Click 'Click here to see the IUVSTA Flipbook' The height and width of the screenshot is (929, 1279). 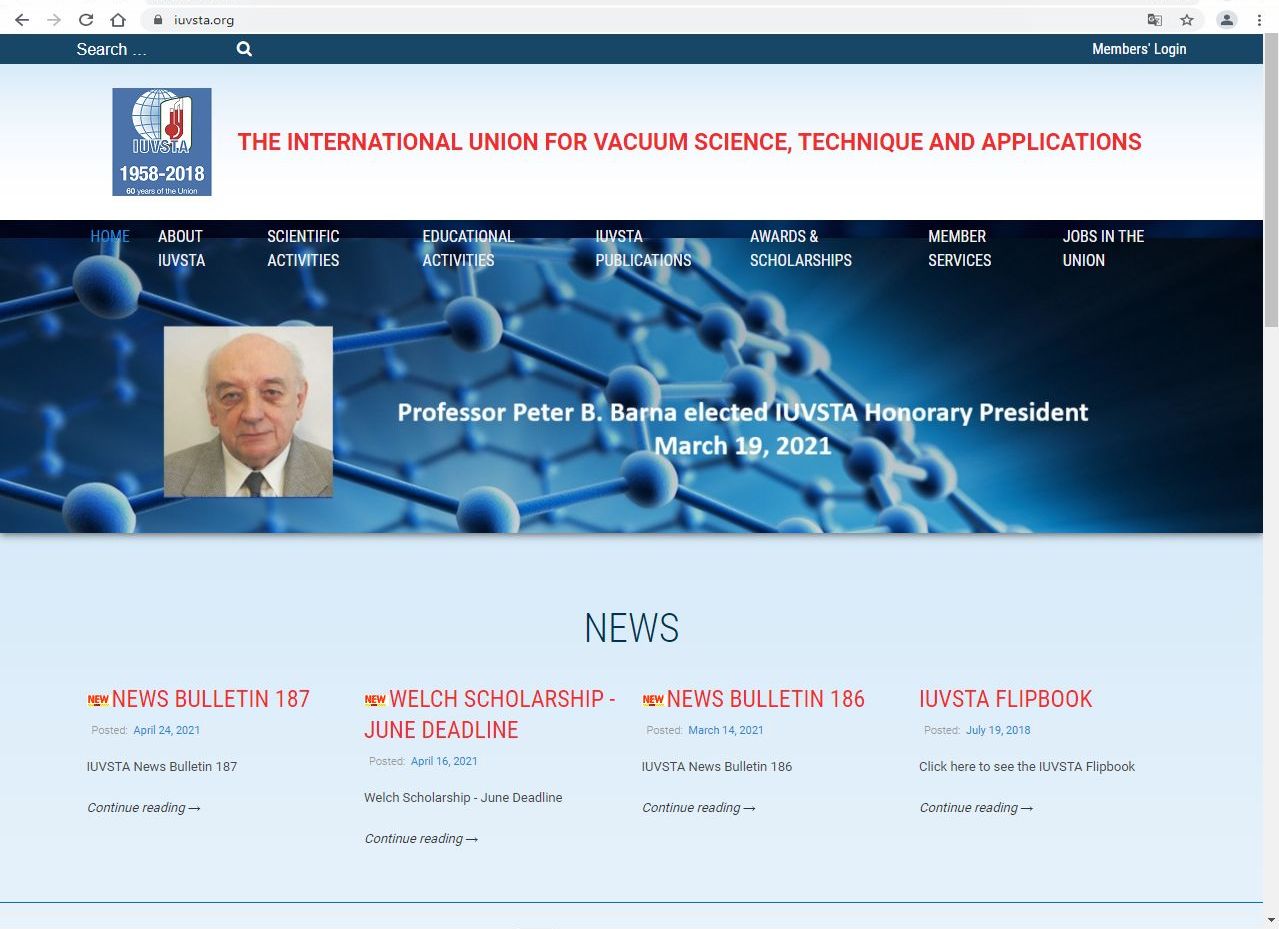[1027, 767]
